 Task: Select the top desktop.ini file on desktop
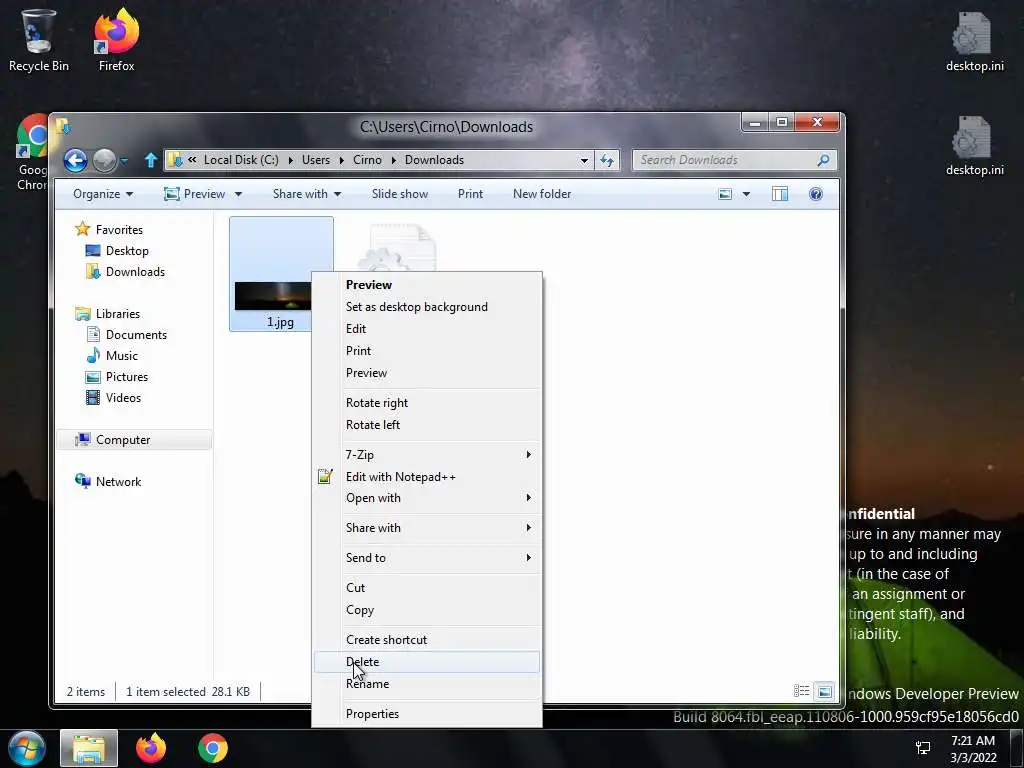(x=974, y=42)
